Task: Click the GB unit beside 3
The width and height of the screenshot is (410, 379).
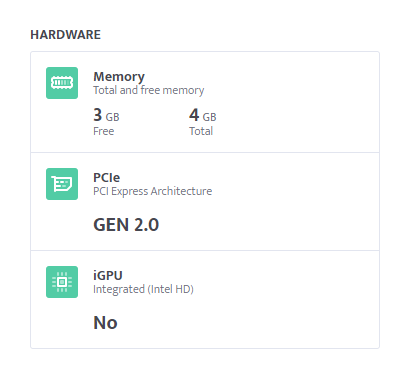Action: [112, 117]
